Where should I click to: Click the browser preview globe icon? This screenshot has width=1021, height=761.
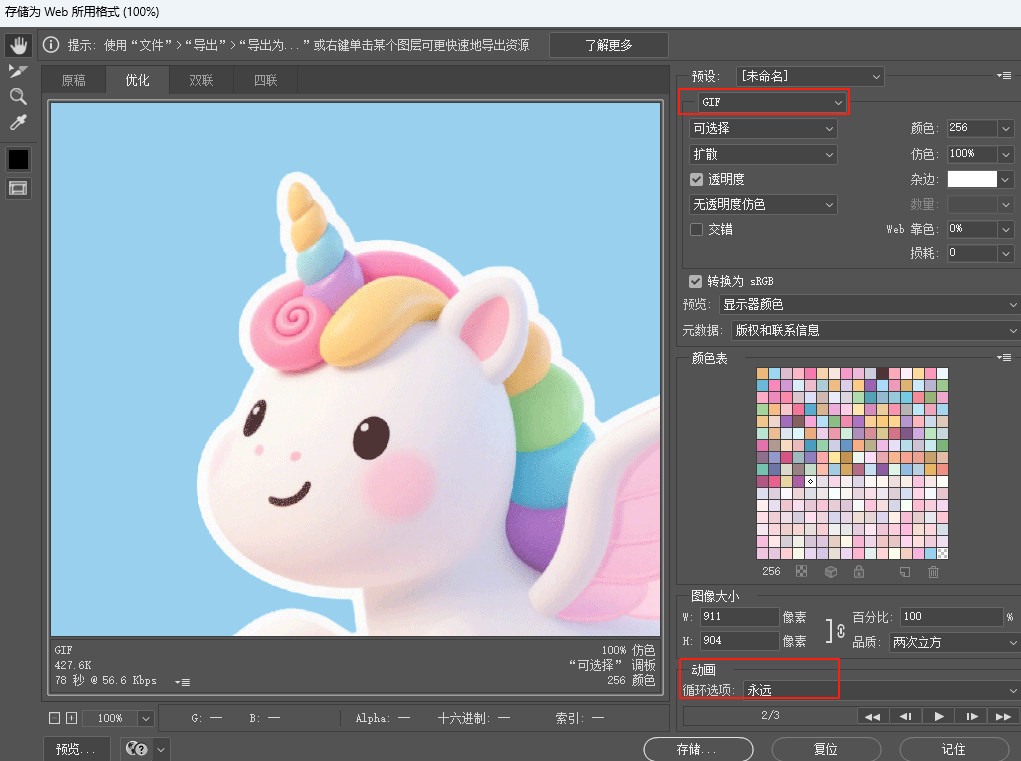click(x=137, y=749)
